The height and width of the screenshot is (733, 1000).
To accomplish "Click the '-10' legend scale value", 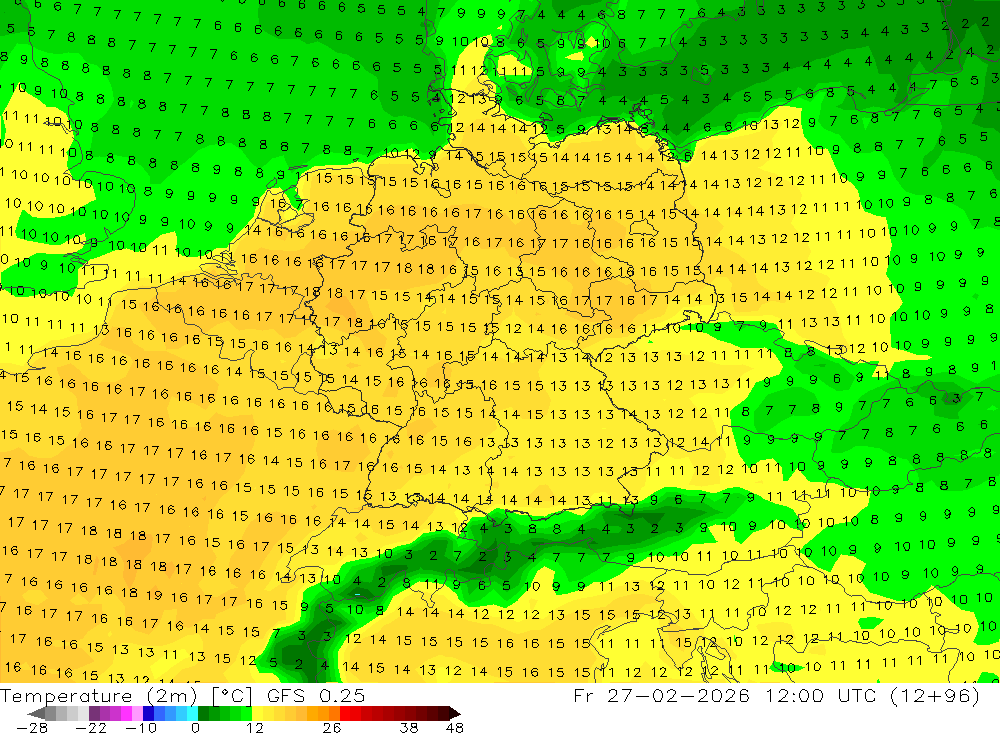I will click(141, 727).
